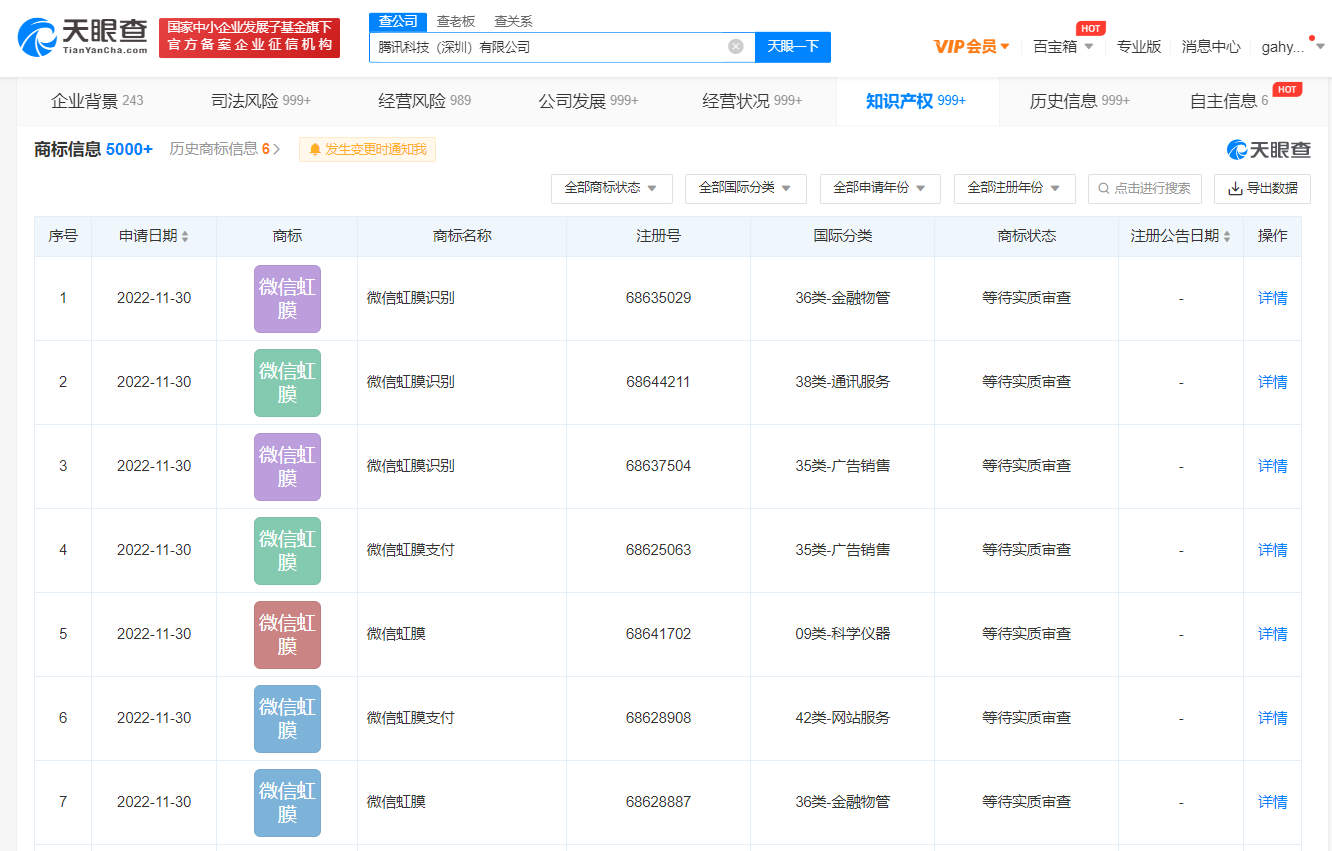1332x851 pixels.
Task: Select the 查老板 search tab
Action: pos(456,21)
